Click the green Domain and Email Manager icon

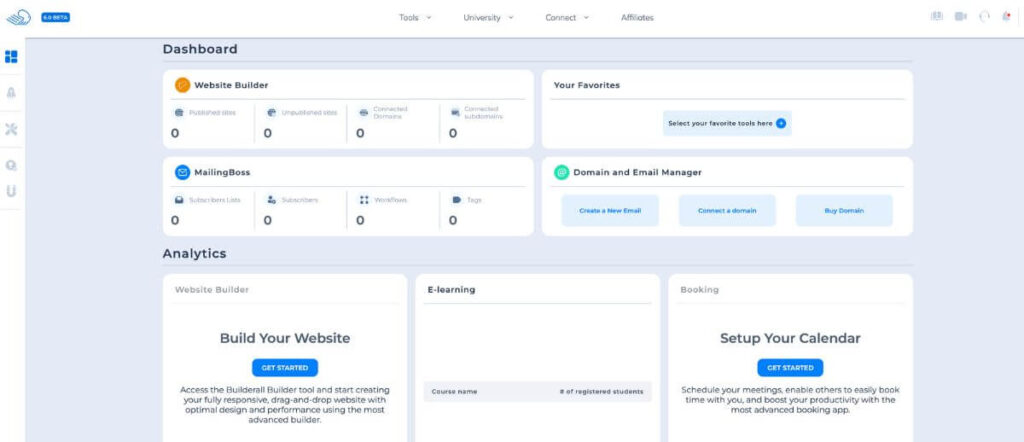point(562,172)
